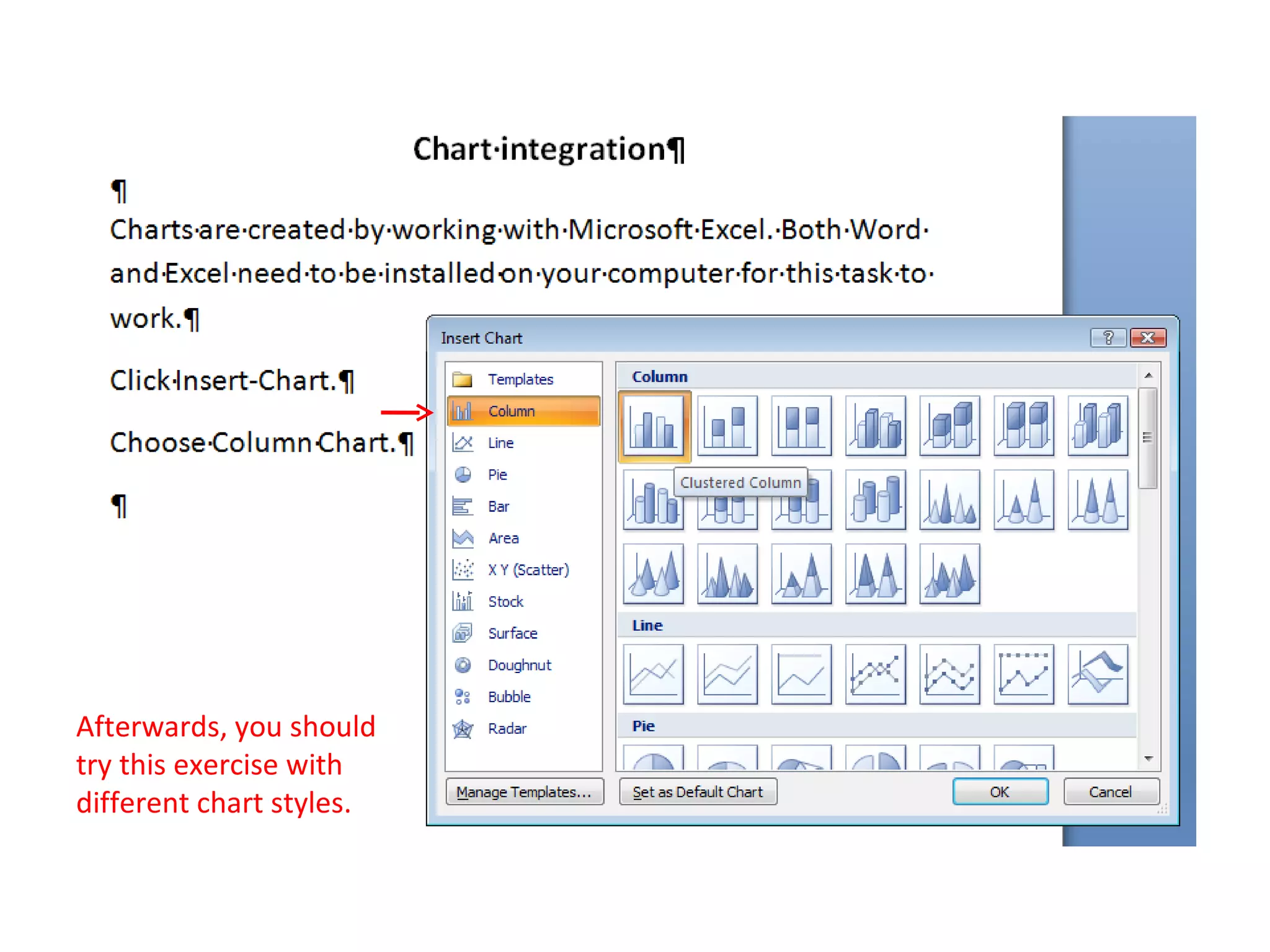Click the Help question mark button
The width and height of the screenshot is (1270, 952).
1108,338
